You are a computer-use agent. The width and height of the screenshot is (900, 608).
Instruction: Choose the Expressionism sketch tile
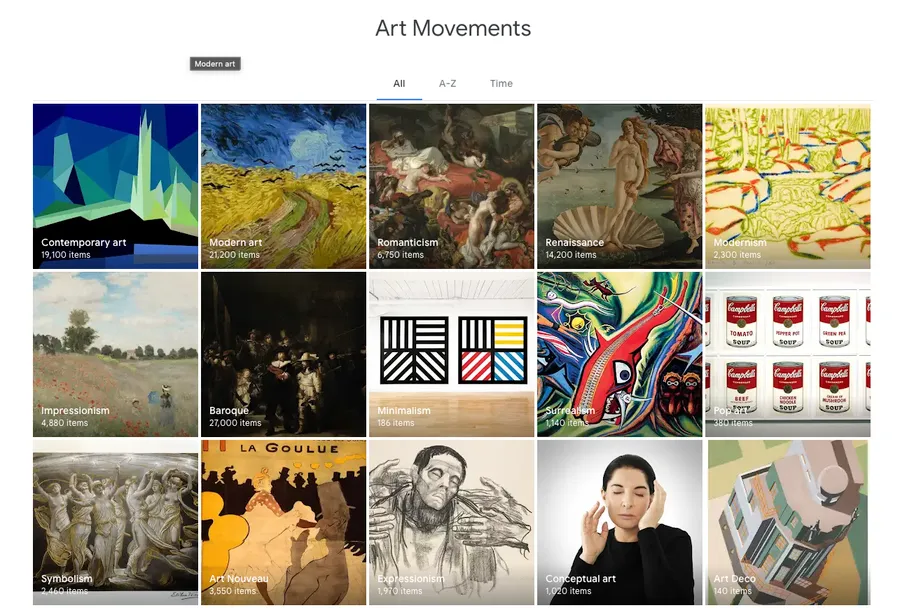click(x=452, y=522)
